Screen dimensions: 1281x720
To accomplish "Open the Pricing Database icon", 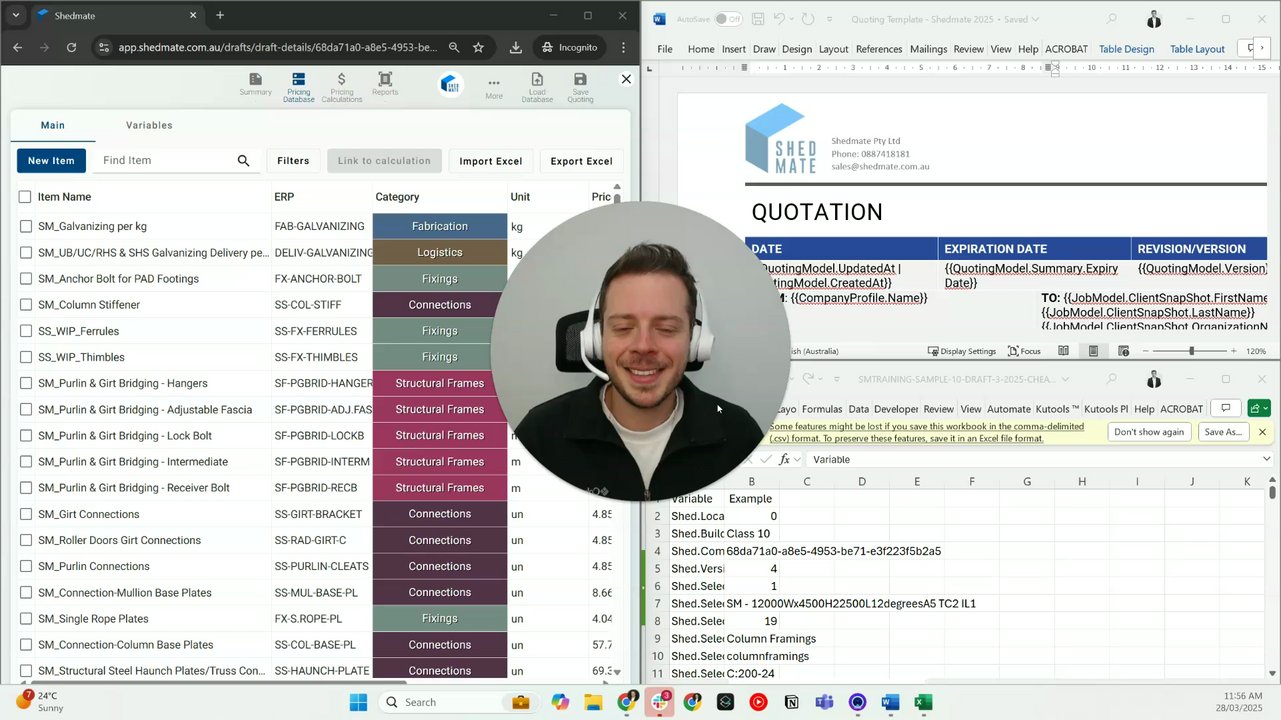I will (x=298, y=87).
